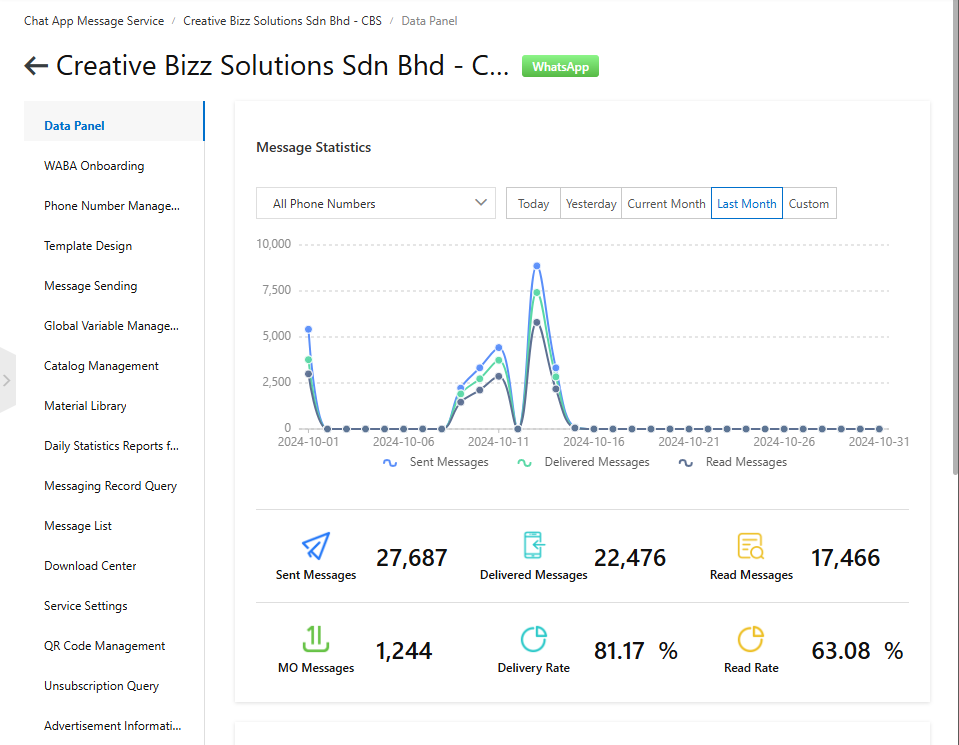This screenshot has height=745, width=959.
Task: Select the Custom date range option
Action: pos(809,203)
